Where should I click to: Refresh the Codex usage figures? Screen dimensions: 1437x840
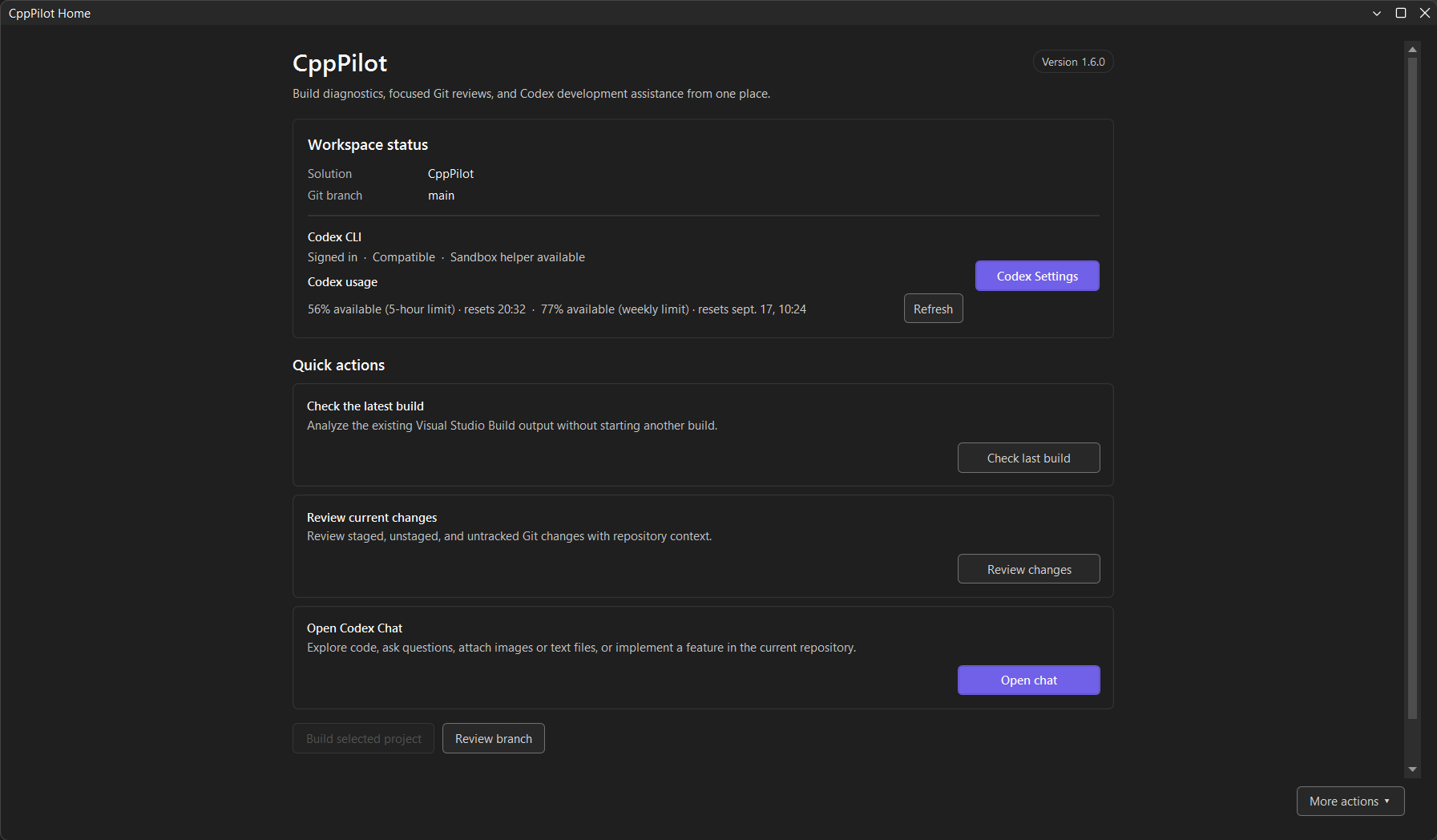[934, 309]
